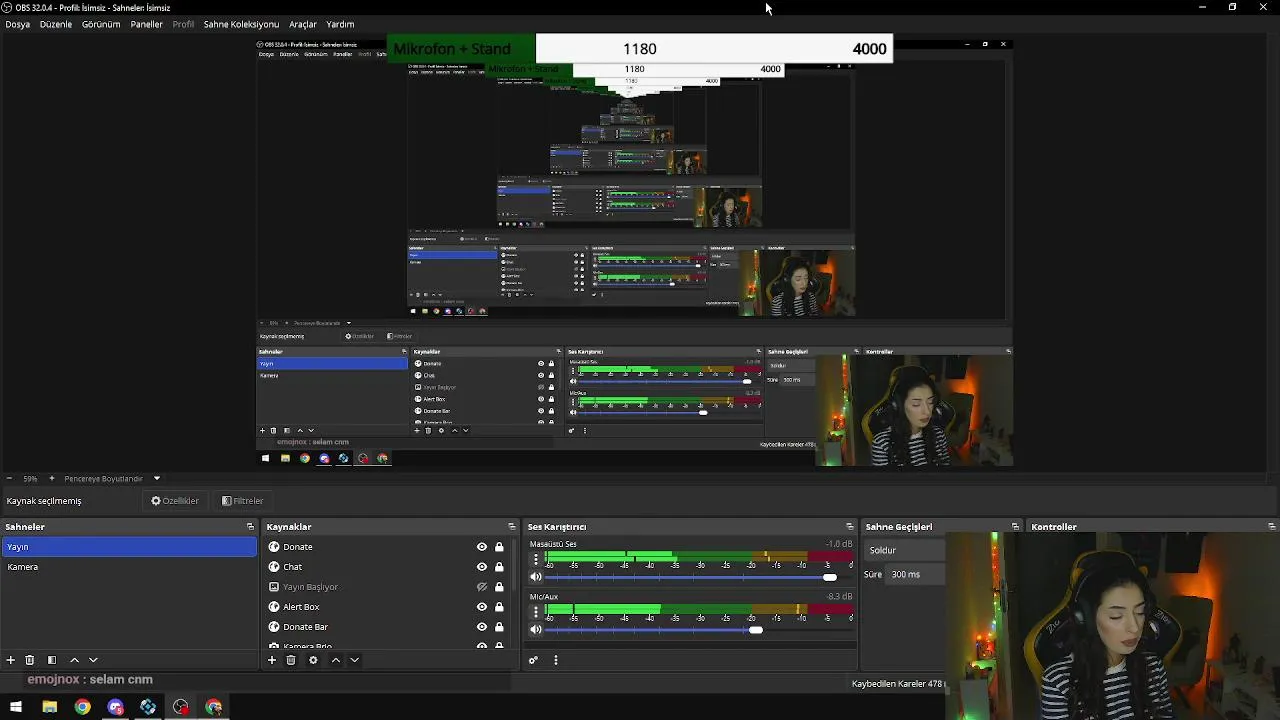Open the Görünüm menu

(101, 24)
